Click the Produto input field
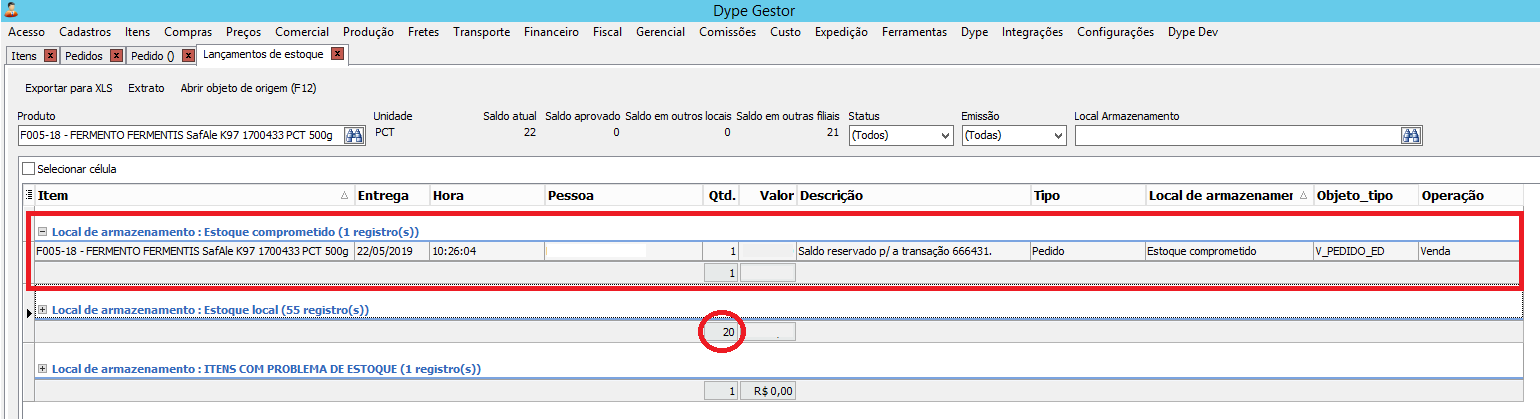 pos(180,135)
